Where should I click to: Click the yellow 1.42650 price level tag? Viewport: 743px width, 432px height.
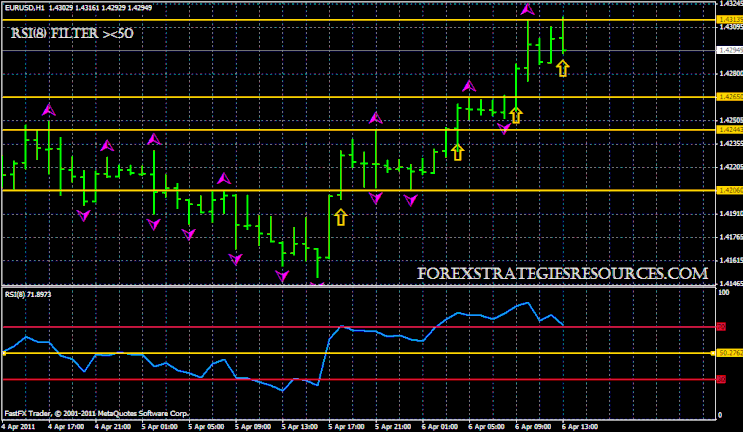(730, 97)
